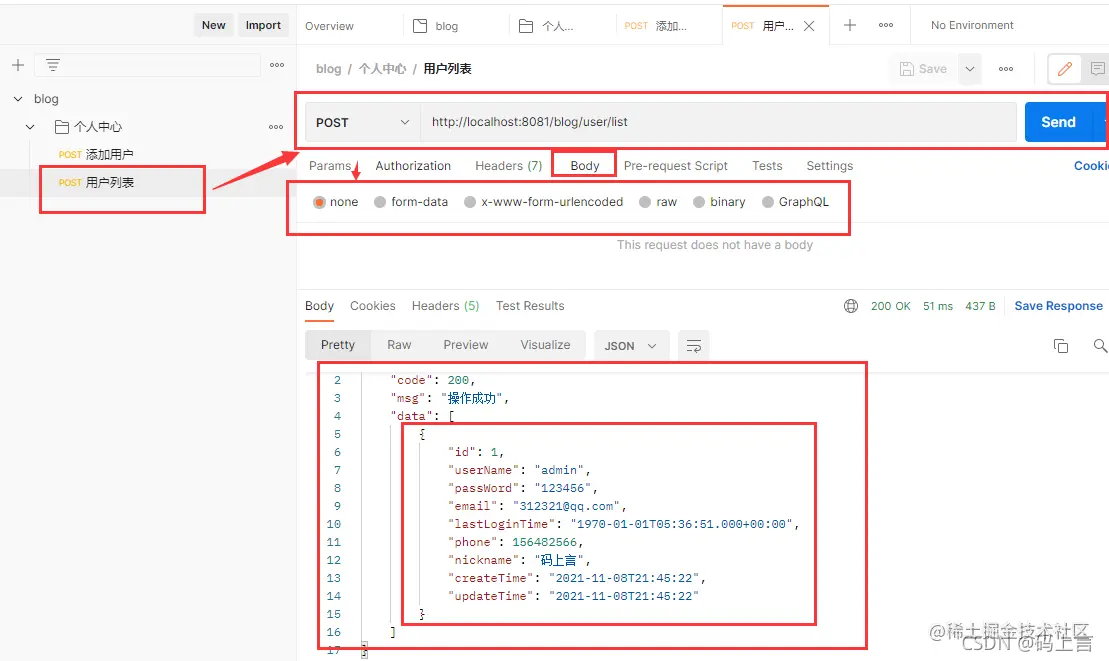Select the raw body radio option
Screen dimensions: 1109x661
645,202
